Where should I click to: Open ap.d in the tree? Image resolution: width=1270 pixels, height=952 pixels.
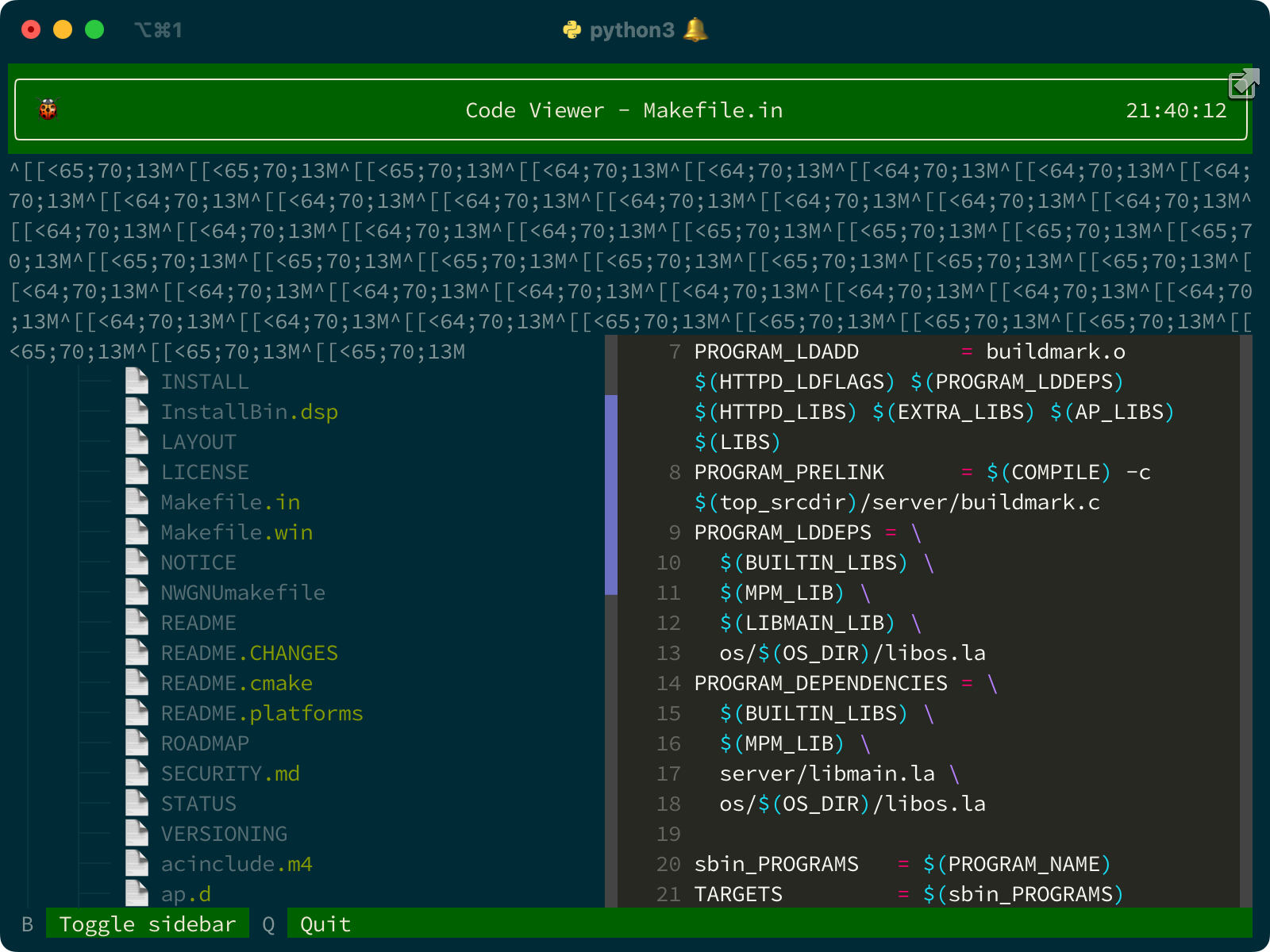(186, 894)
